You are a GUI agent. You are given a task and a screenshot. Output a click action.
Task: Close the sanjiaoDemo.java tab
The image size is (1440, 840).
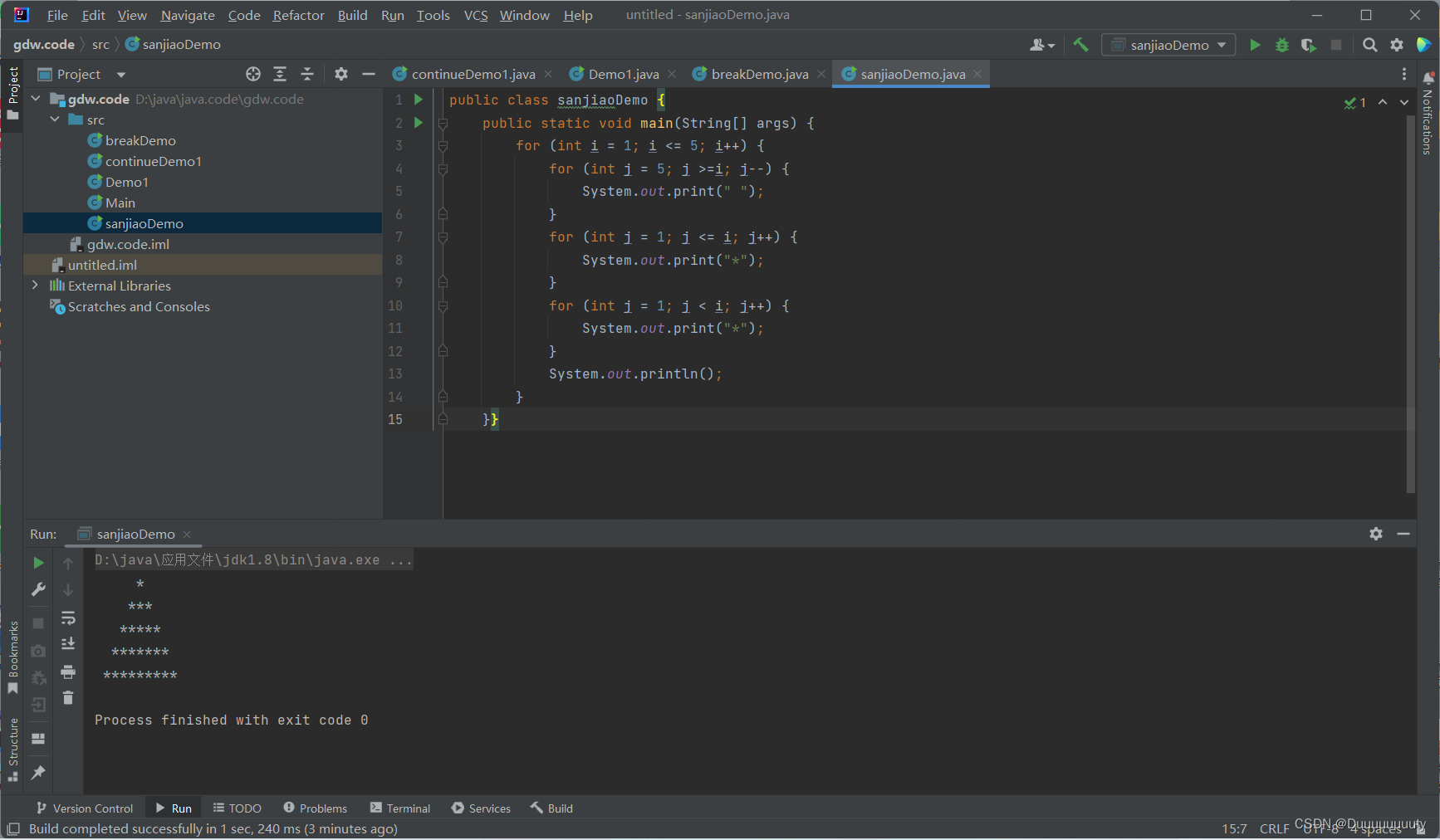977,74
